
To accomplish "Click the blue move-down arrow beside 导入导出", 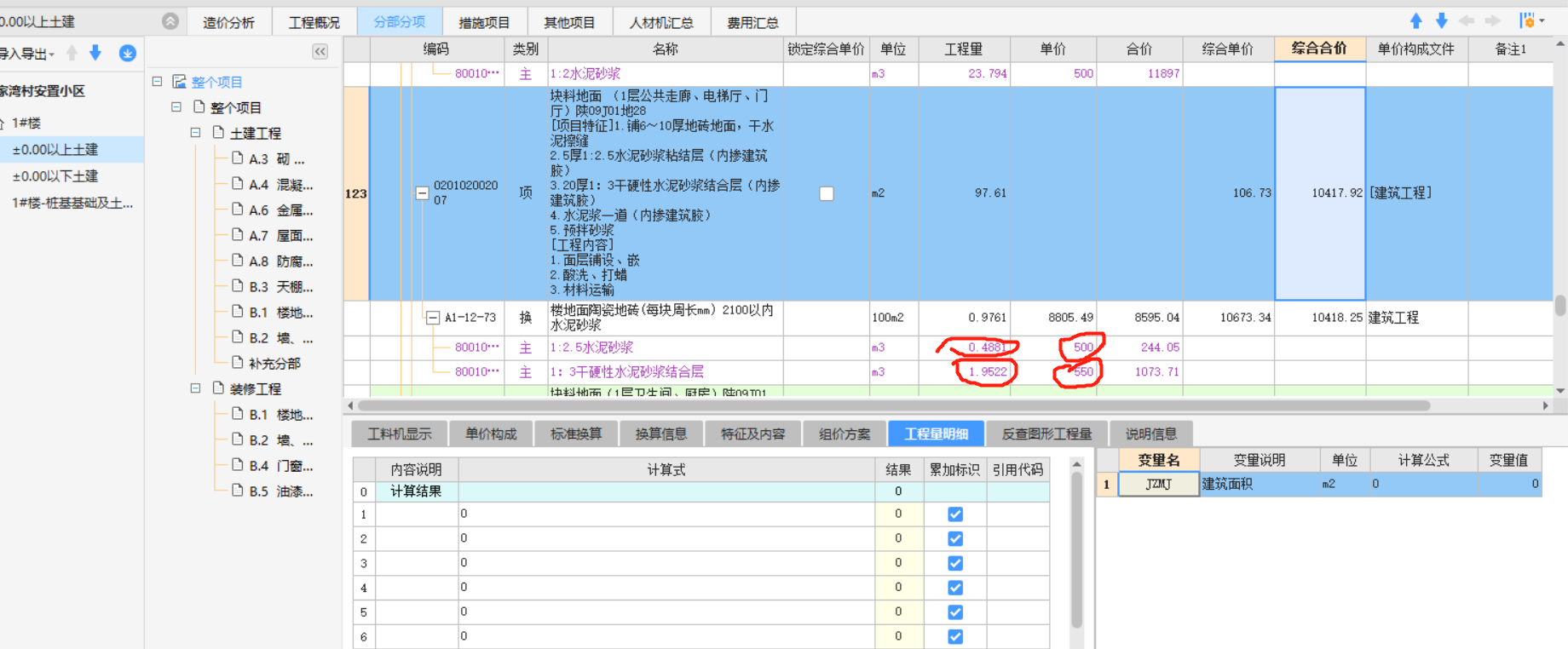I will [95, 53].
